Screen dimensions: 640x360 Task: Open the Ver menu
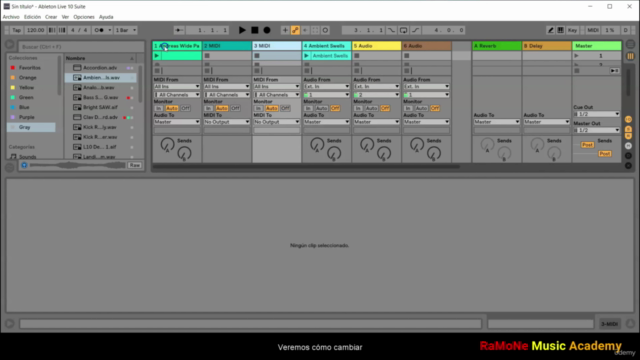[x=65, y=17]
